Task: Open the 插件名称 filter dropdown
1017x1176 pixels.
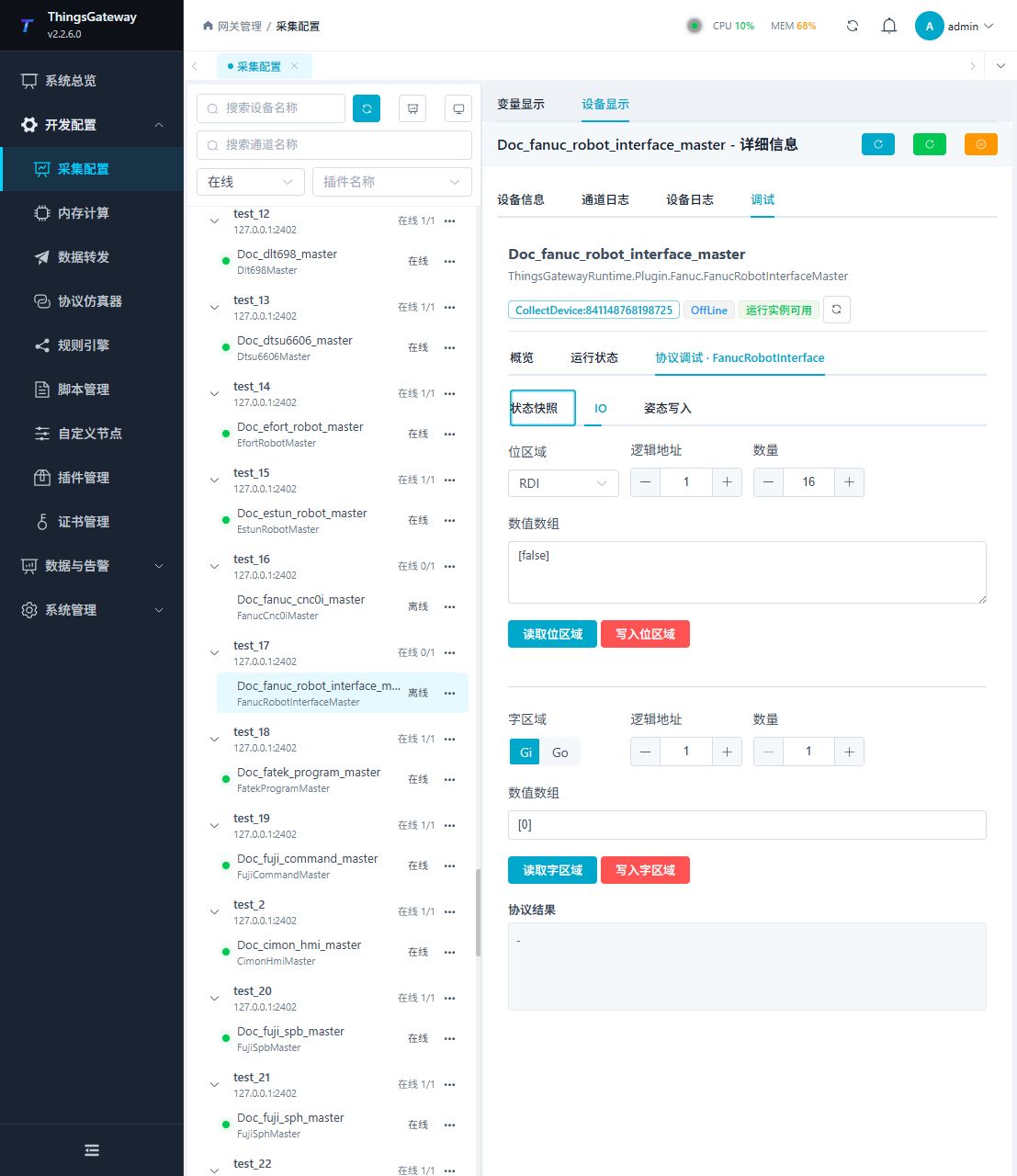Action: click(391, 182)
